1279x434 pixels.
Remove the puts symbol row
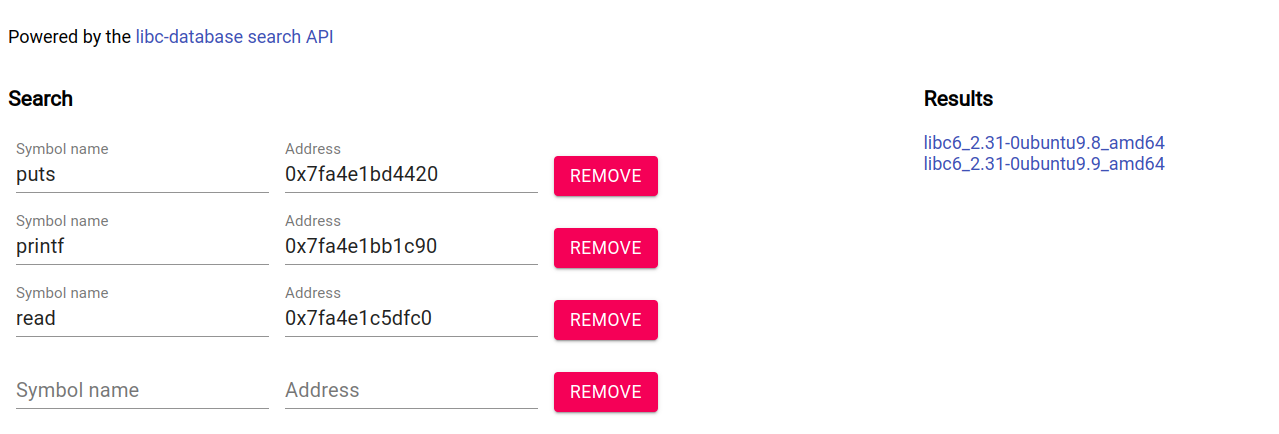[605, 176]
